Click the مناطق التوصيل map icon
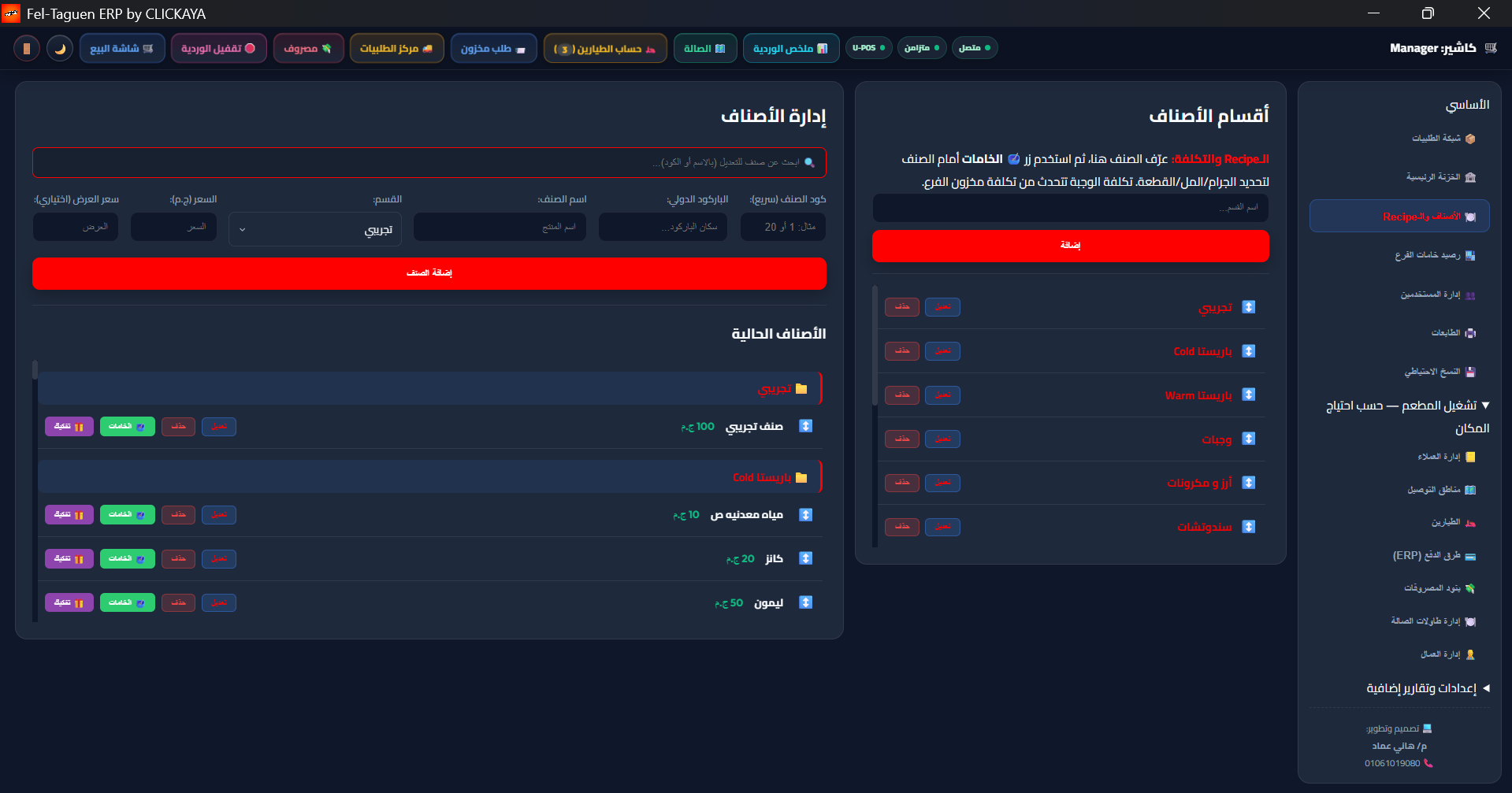This screenshot has width=1512, height=793. [1470, 490]
